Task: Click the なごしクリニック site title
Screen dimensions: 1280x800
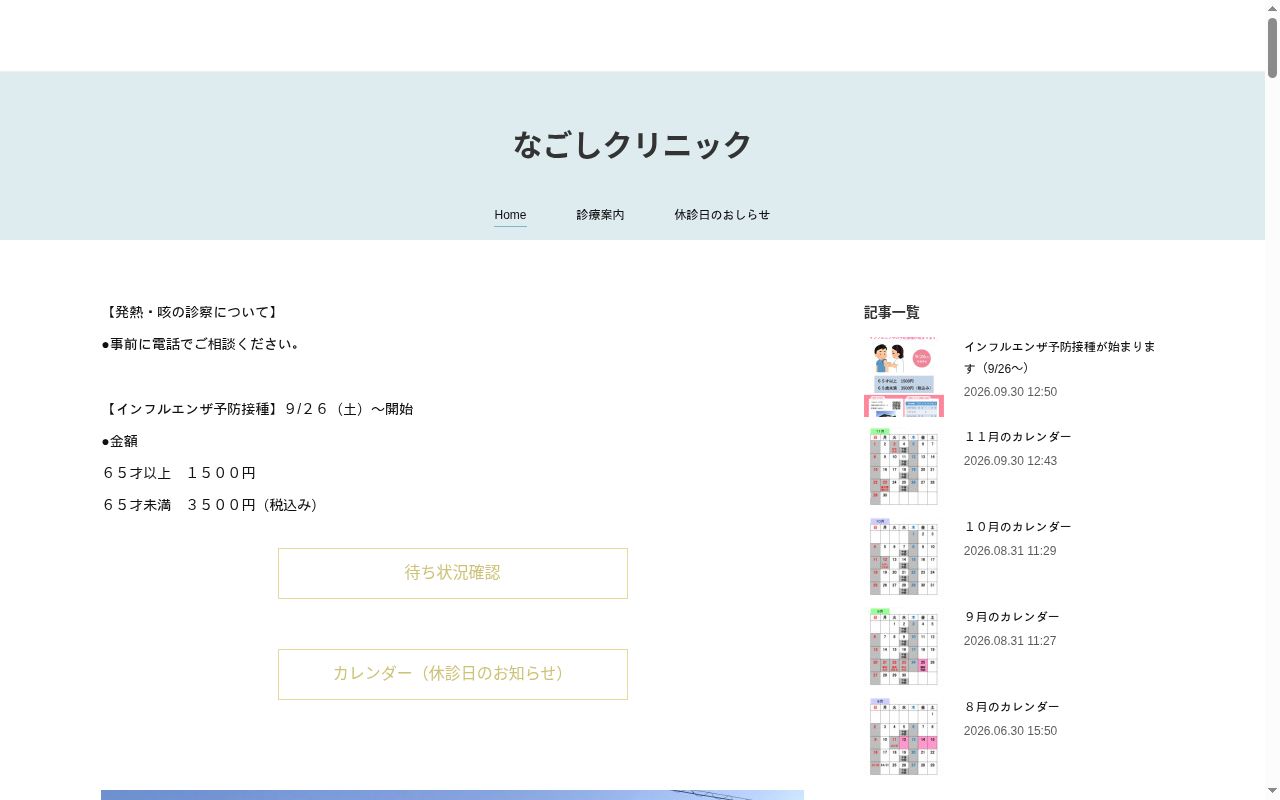Action: pos(632,145)
